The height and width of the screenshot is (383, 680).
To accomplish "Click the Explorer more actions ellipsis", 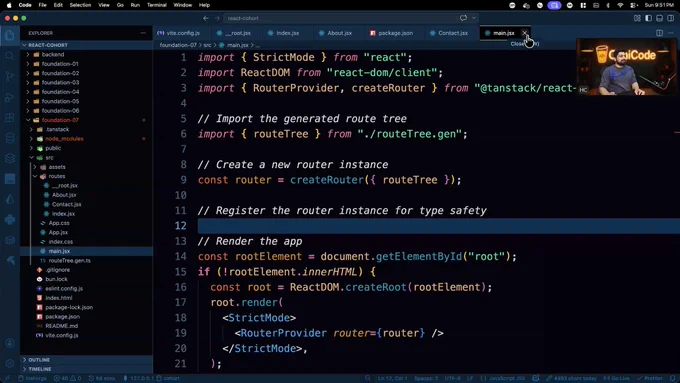I will point(143,33).
